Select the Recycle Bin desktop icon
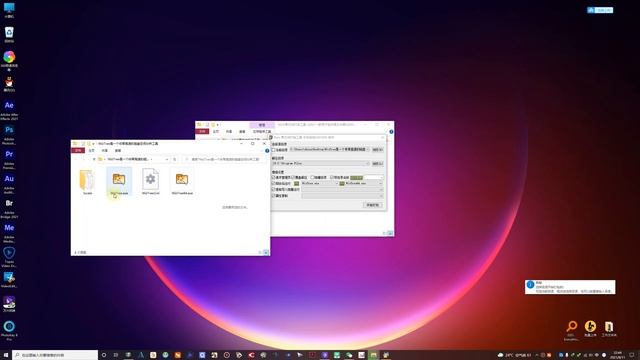640x360 pixels. tap(9, 34)
